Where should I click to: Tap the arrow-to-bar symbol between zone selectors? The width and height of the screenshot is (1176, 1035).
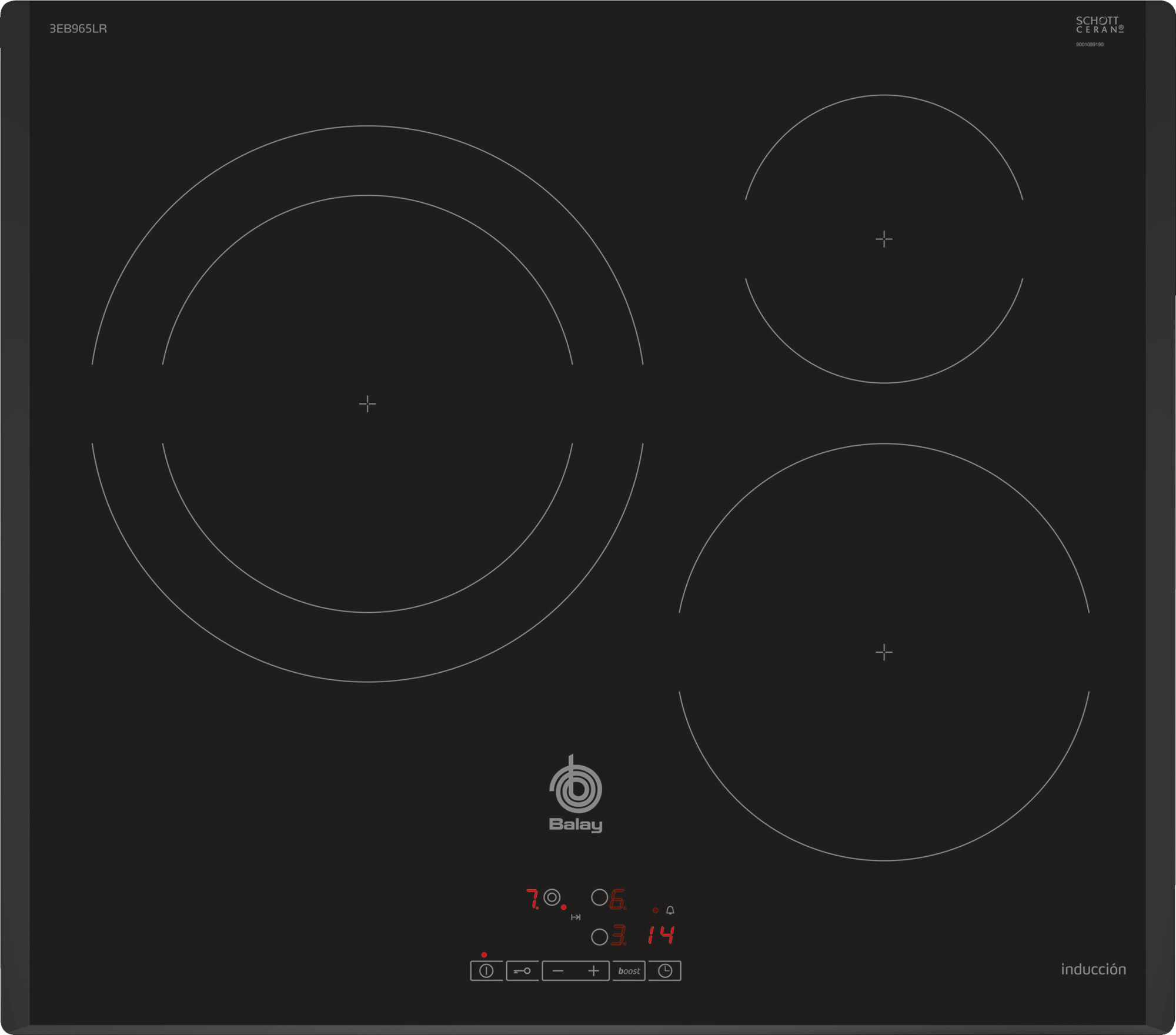(576, 917)
